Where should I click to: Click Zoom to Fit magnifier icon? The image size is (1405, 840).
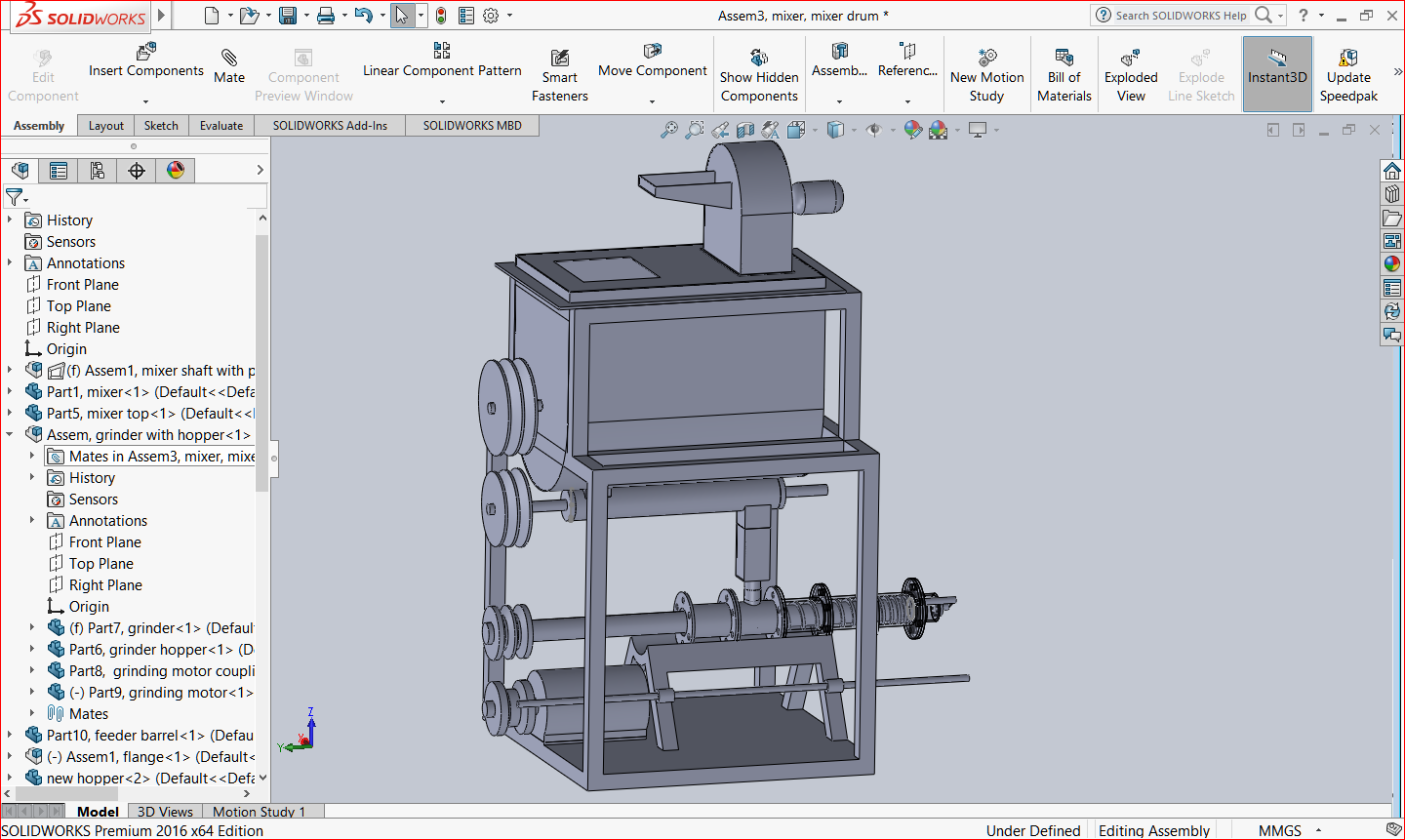pyautogui.click(x=668, y=130)
